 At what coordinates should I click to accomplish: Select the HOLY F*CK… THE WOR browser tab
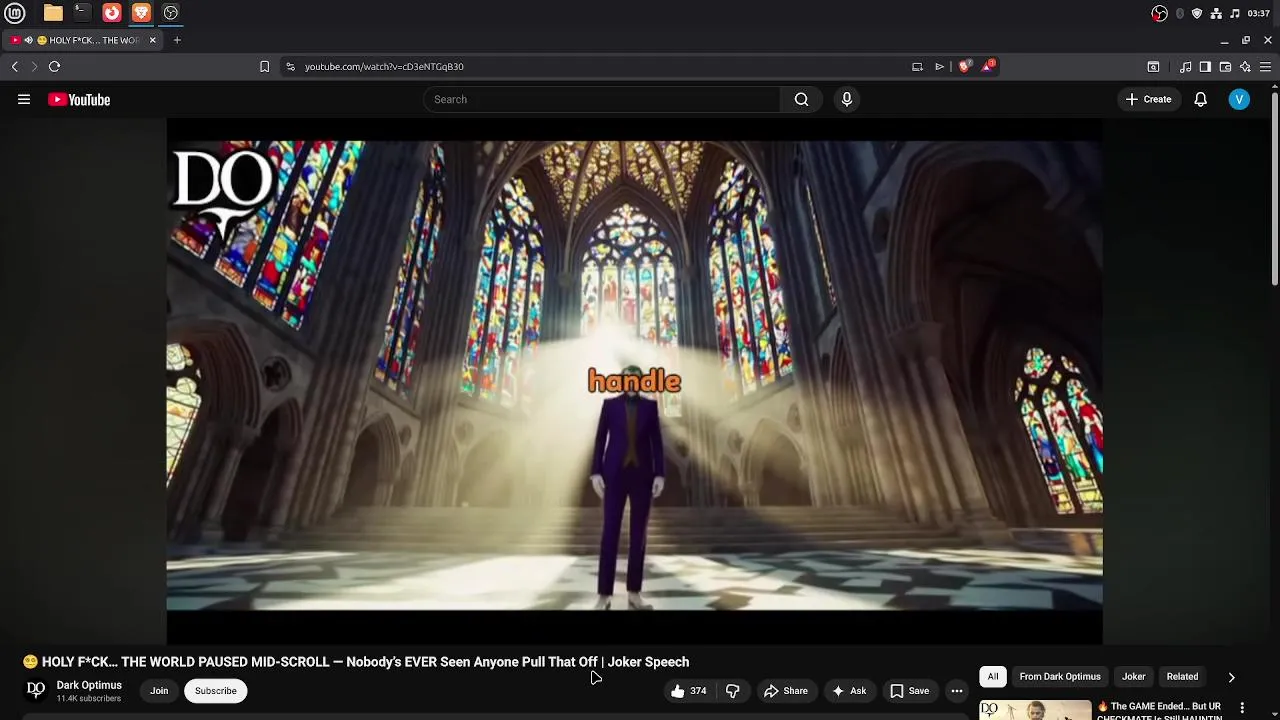point(83,40)
